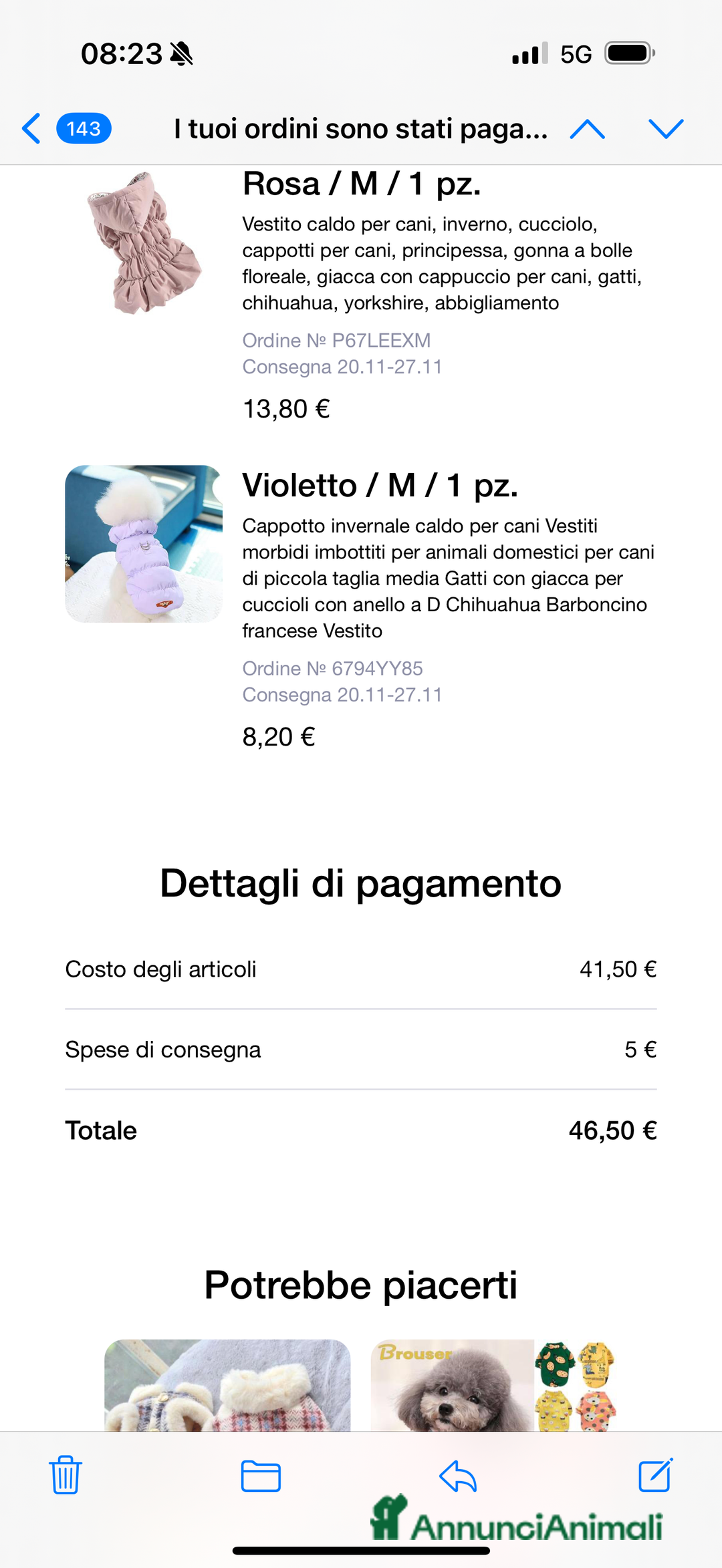Open order number P67LEEXM
This screenshot has width=722, height=1568.
pyautogui.click(x=336, y=341)
